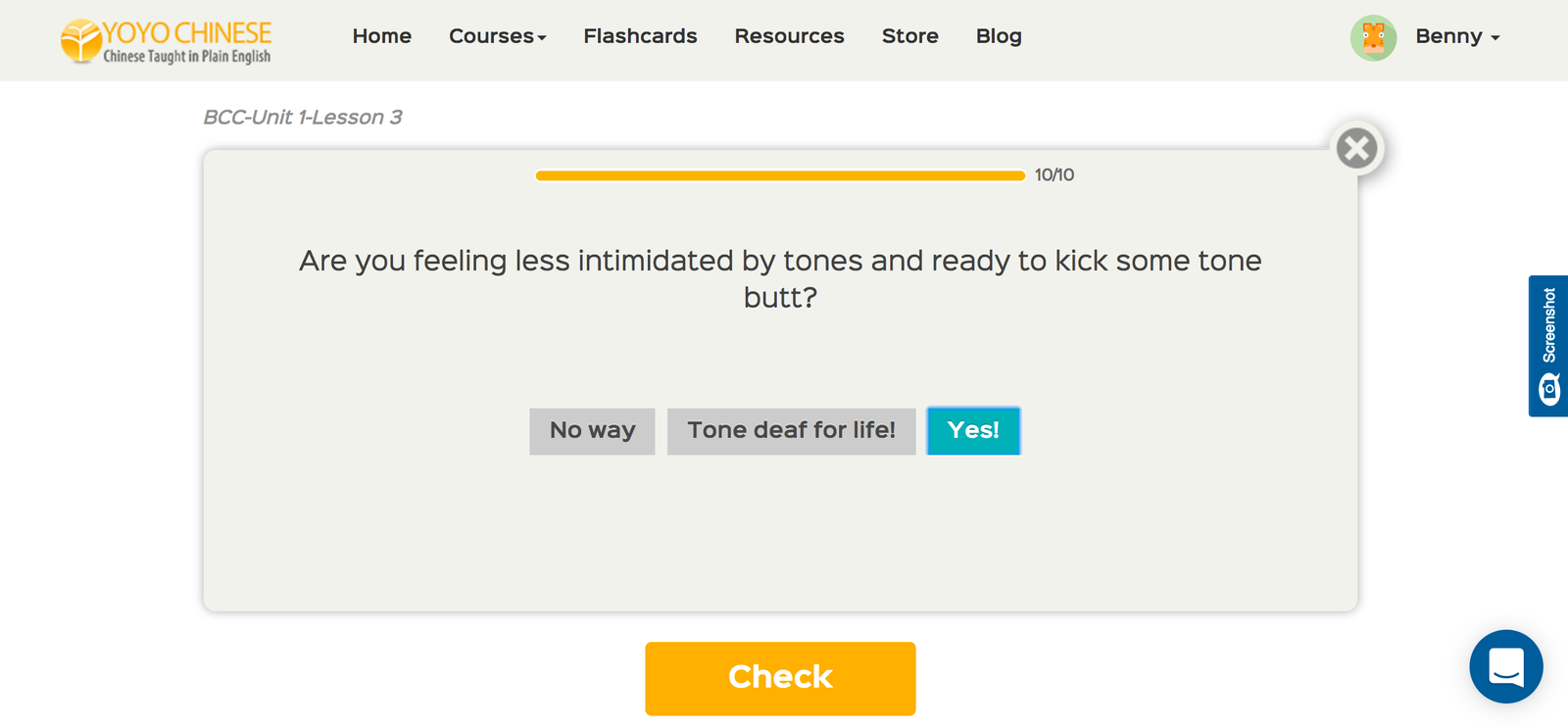
Task: Close the quiz with the X icon
Action: [1357, 149]
